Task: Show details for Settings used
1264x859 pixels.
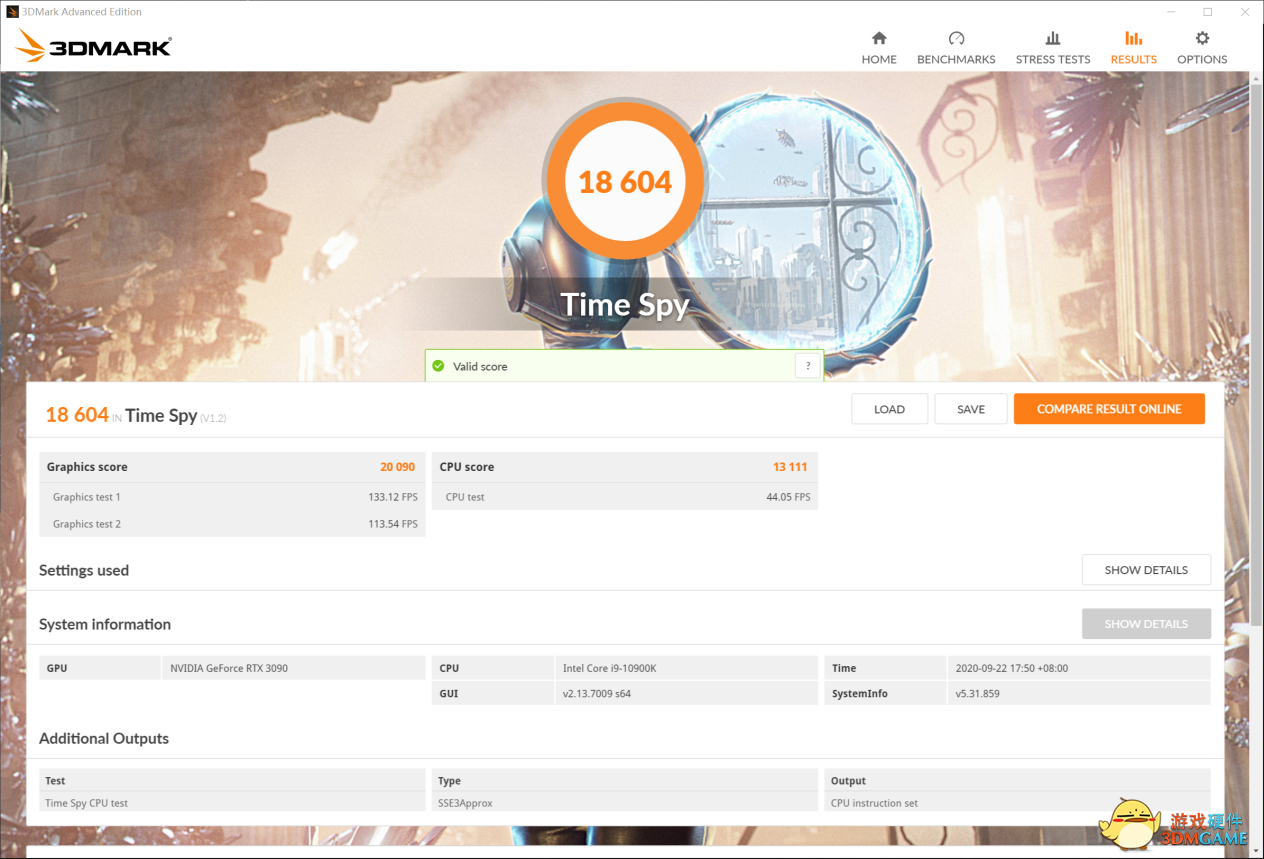Action: (1146, 570)
